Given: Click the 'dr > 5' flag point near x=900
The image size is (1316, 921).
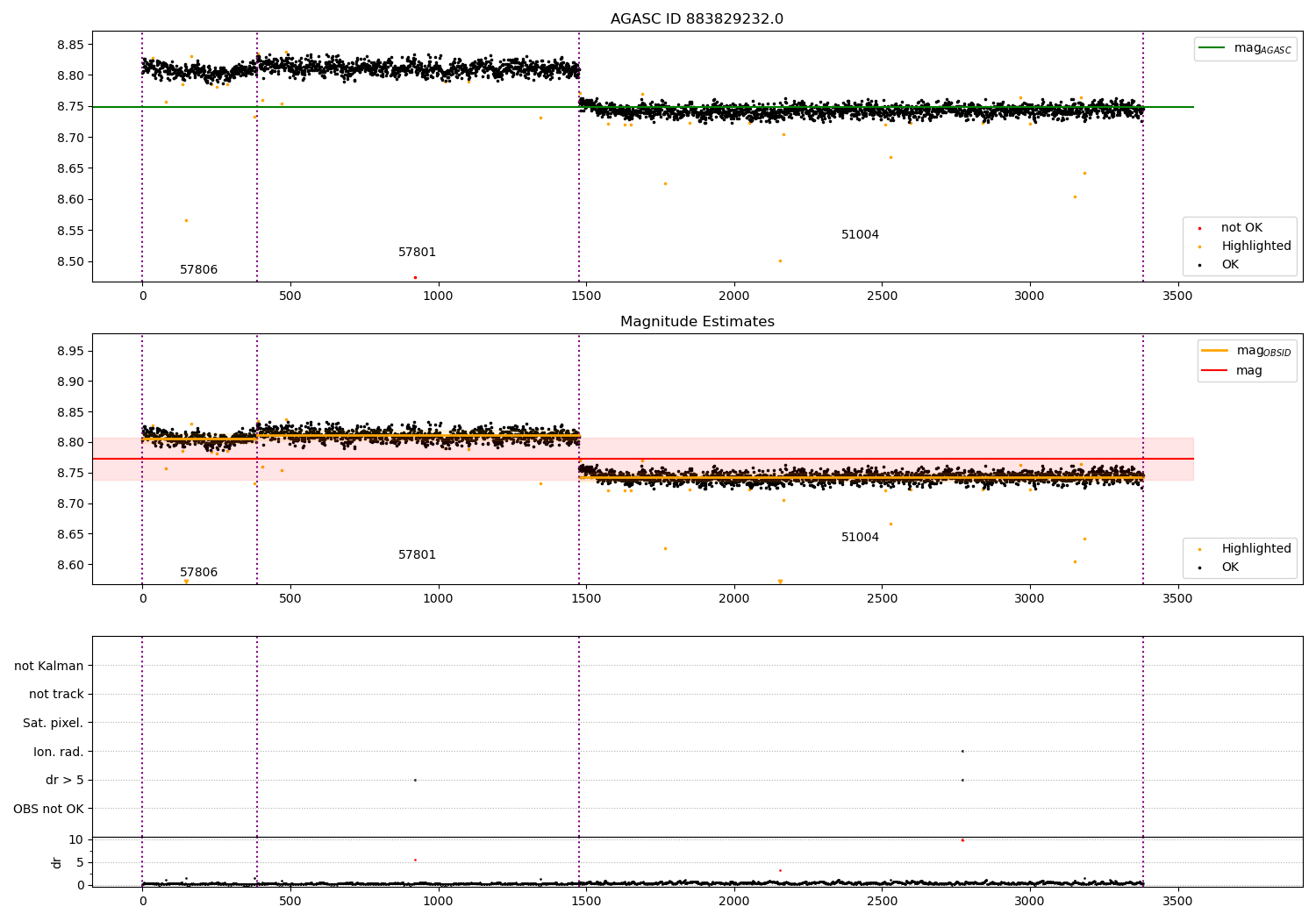Looking at the screenshot, I should pyautogui.click(x=415, y=780).
